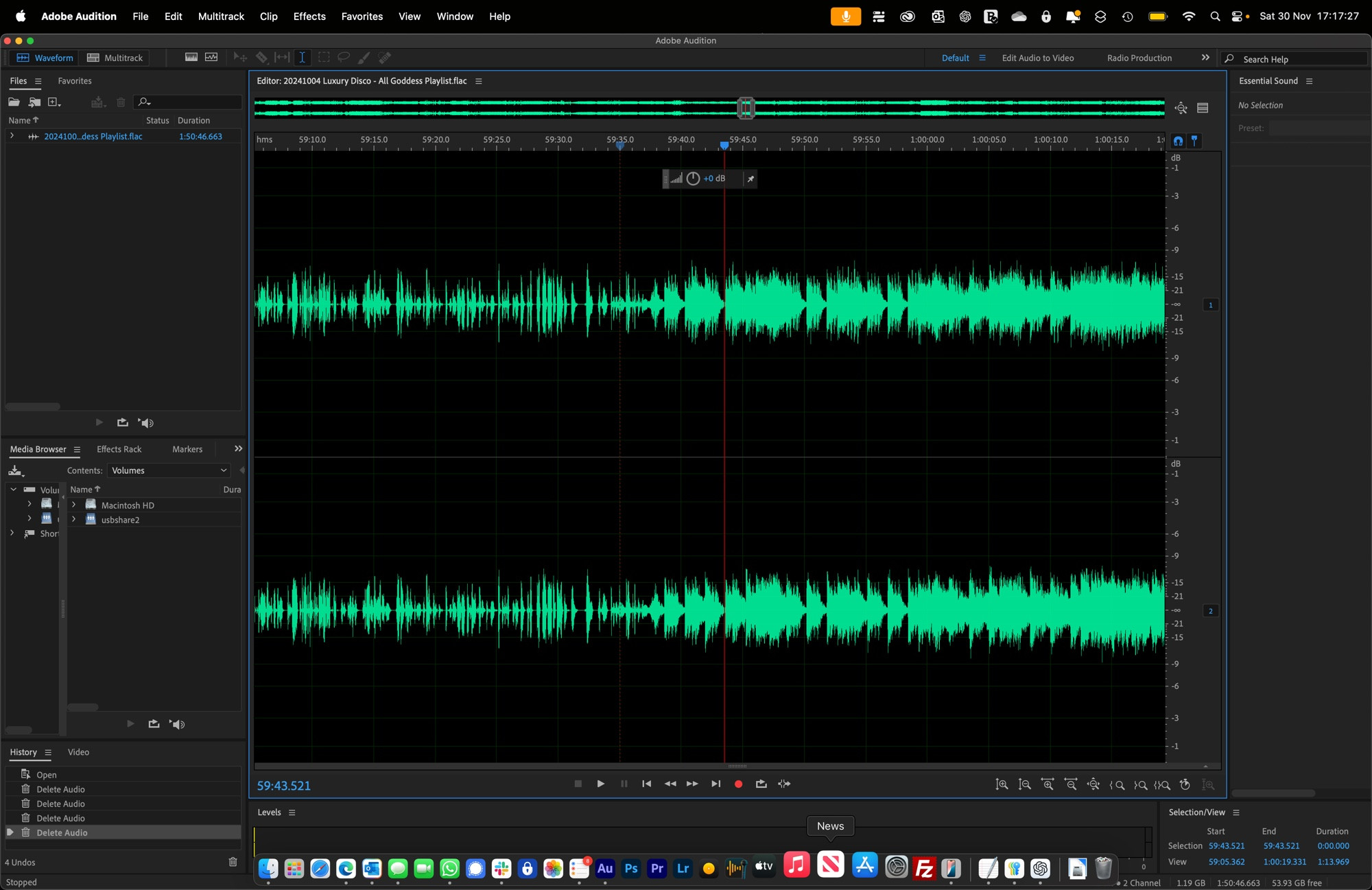Select the Paintbrush Selection tool
The height and width of the screenshot is (890, 1372).
pos(364,58)
